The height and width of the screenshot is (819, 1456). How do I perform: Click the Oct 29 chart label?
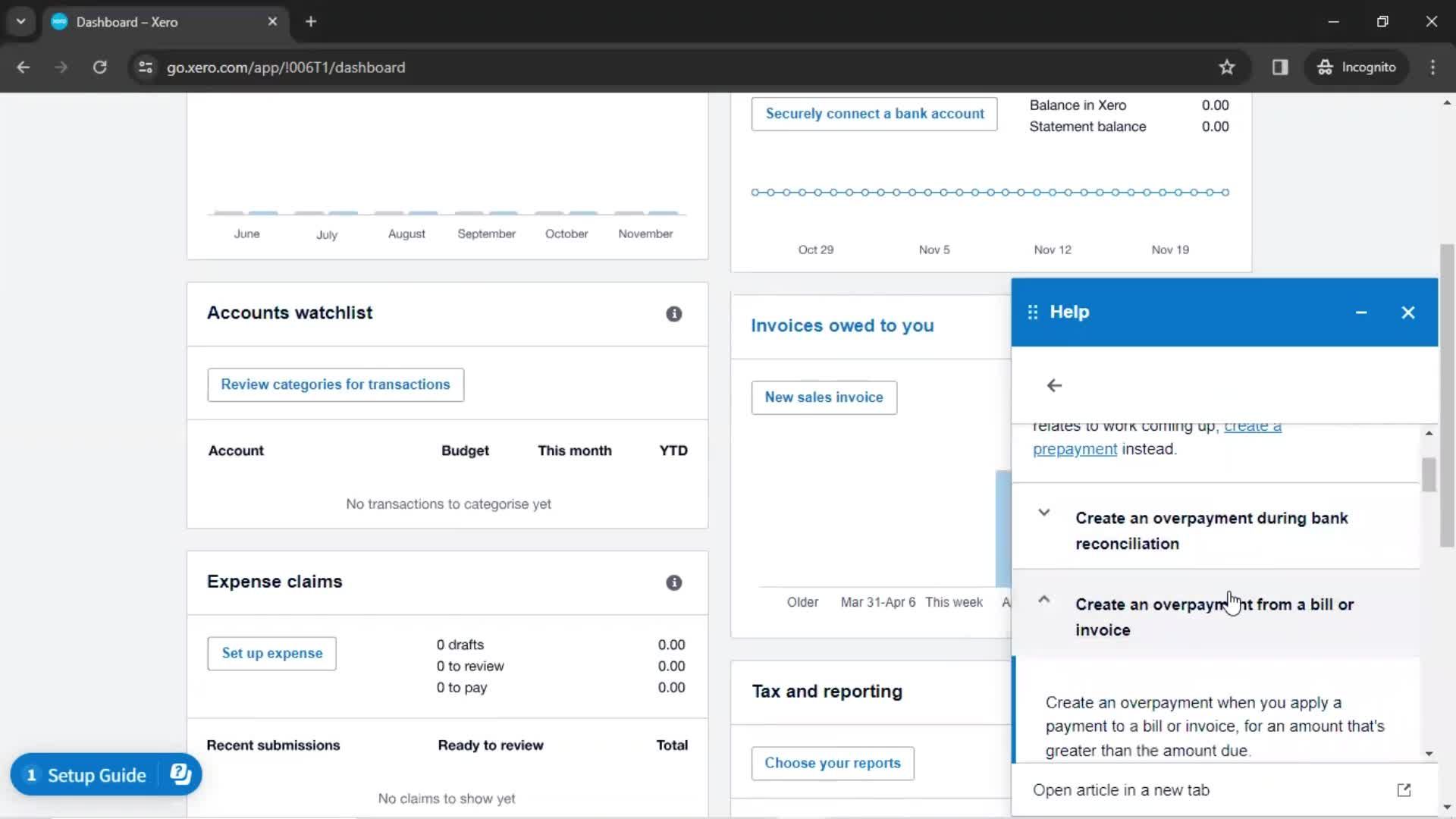(x=815, y=249)
